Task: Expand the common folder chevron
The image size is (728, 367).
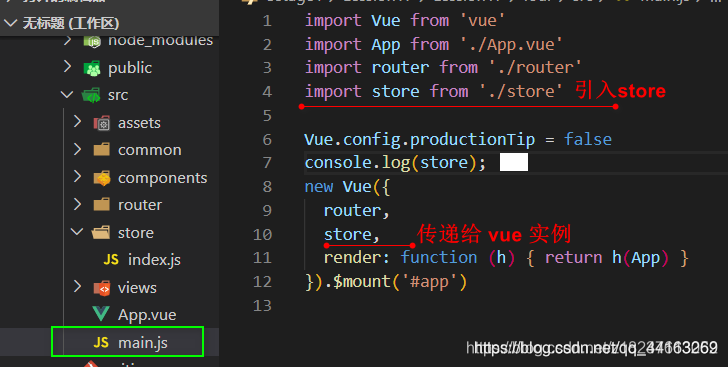Action: (78, 149)
